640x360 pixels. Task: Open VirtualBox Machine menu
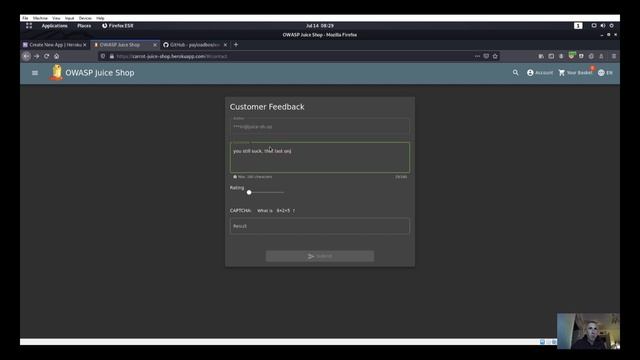coord(40,18)
